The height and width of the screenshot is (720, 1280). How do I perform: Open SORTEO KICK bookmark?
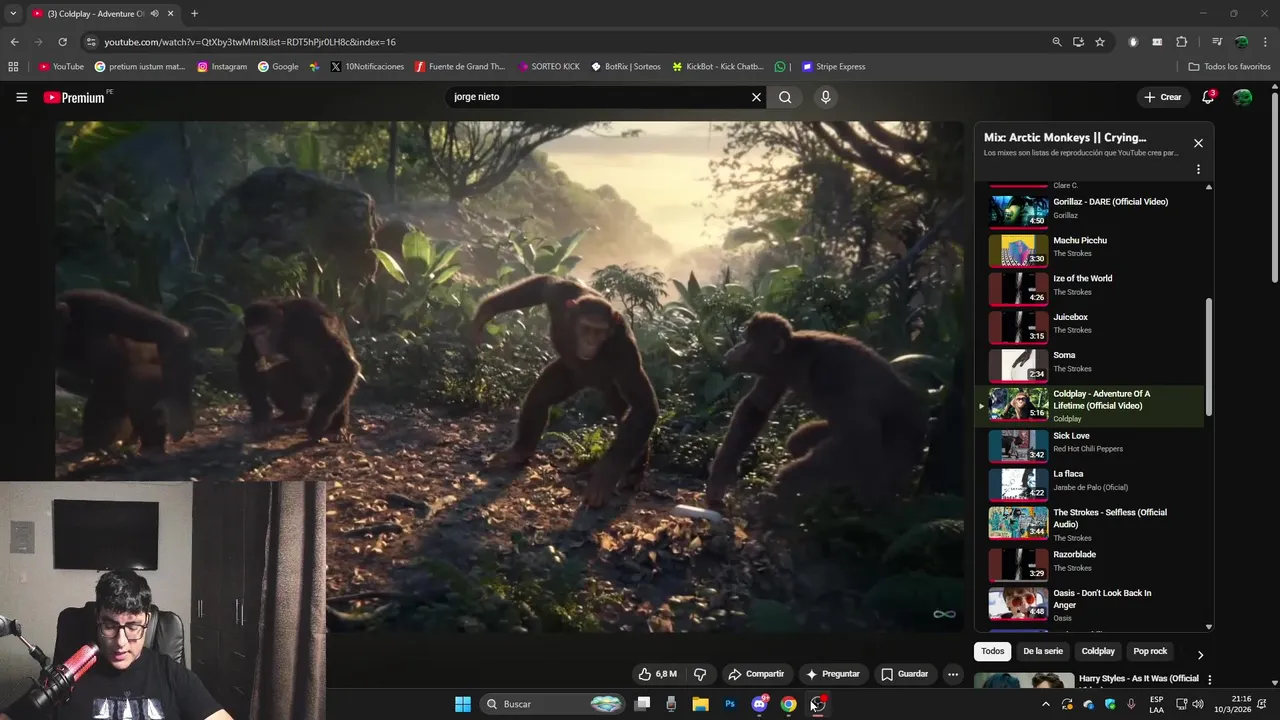(x=549, y=67)
